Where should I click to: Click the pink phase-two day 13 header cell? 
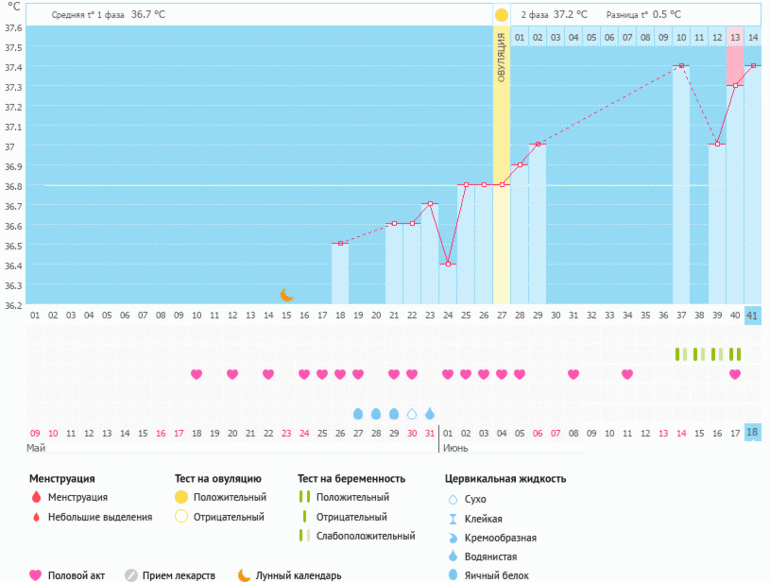735,37
